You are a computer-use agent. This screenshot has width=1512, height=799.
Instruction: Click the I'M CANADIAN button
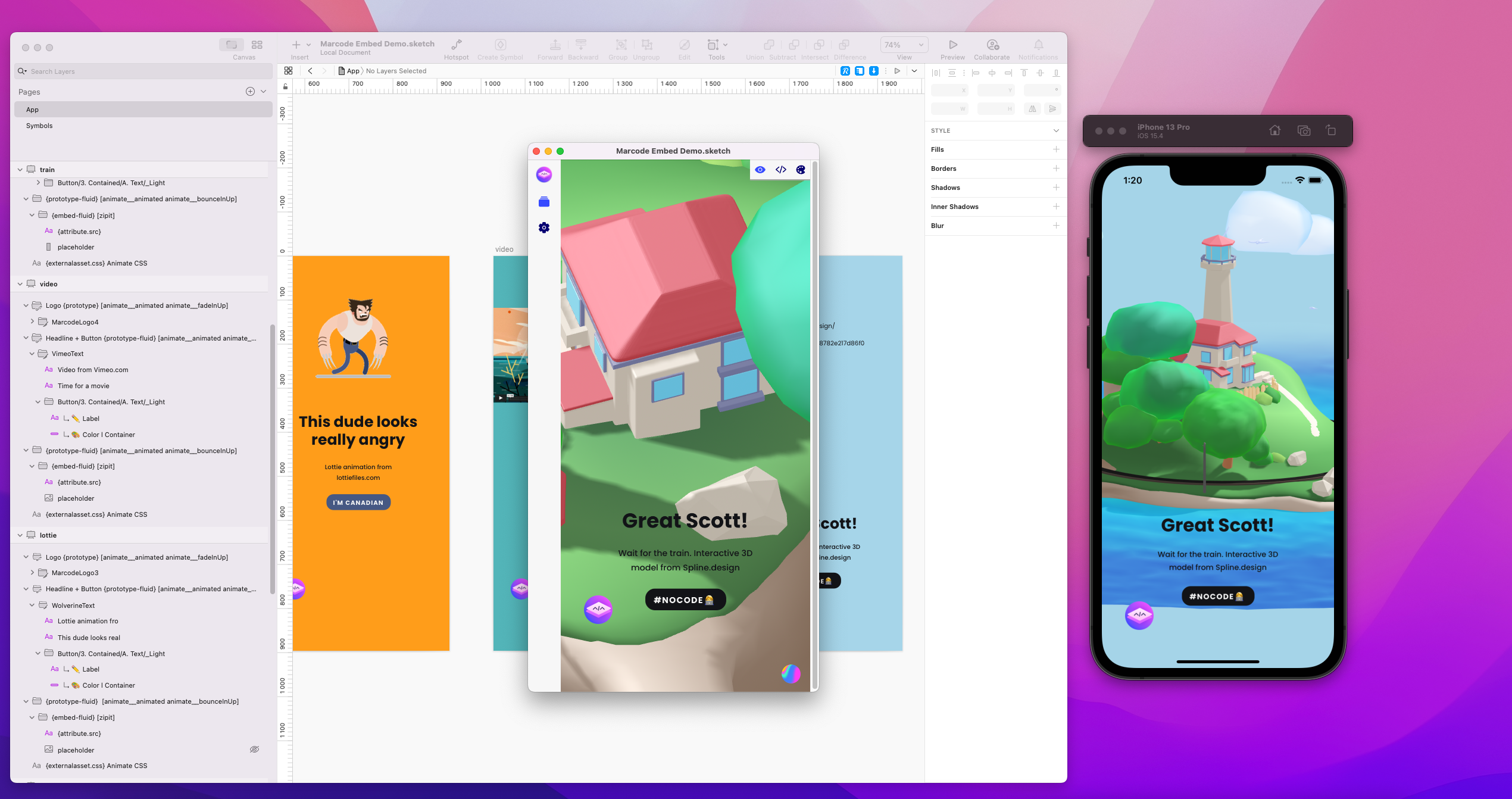click(358, 502)
